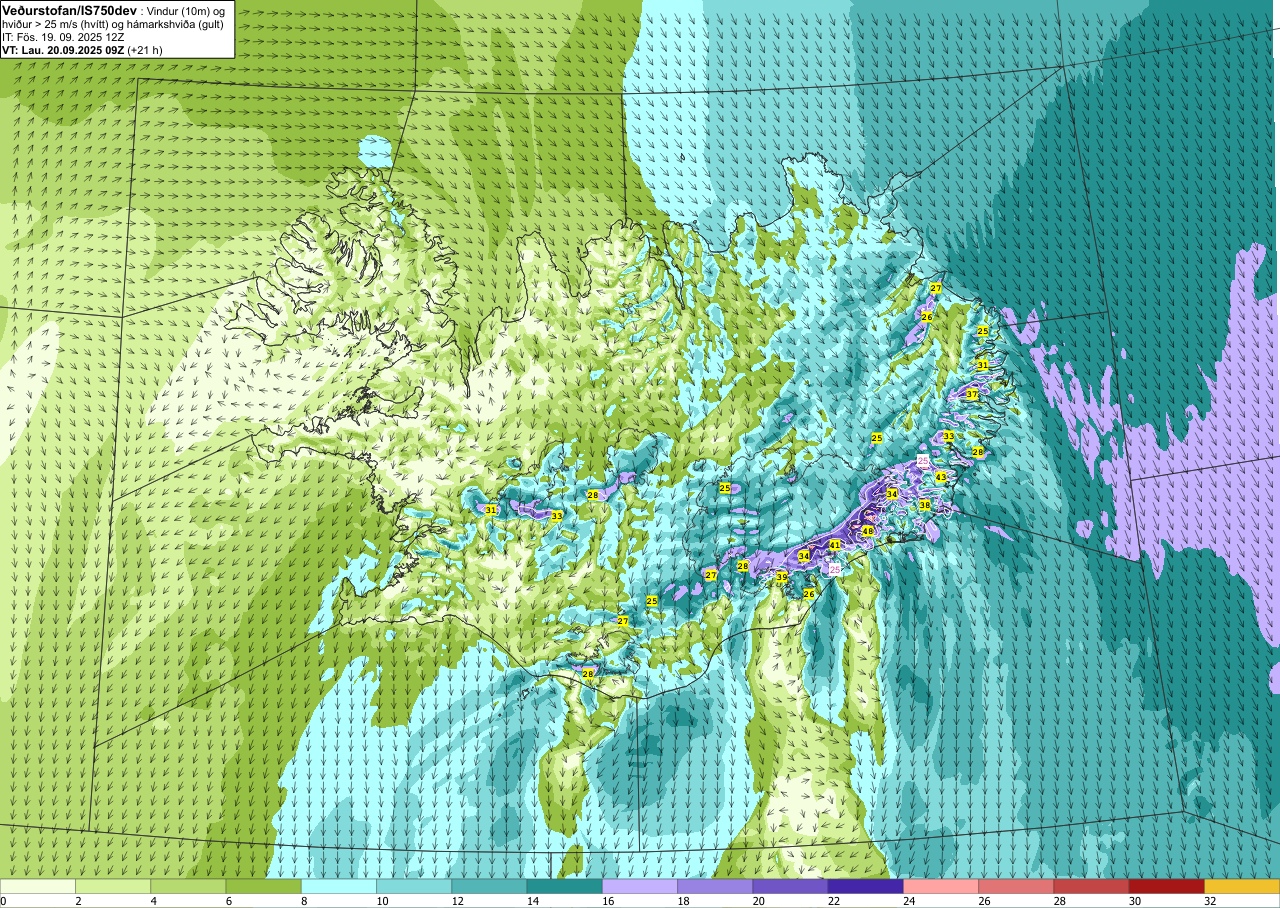Click the yellow 38 gust label
Screen dimensions: 1280x908
925,506
